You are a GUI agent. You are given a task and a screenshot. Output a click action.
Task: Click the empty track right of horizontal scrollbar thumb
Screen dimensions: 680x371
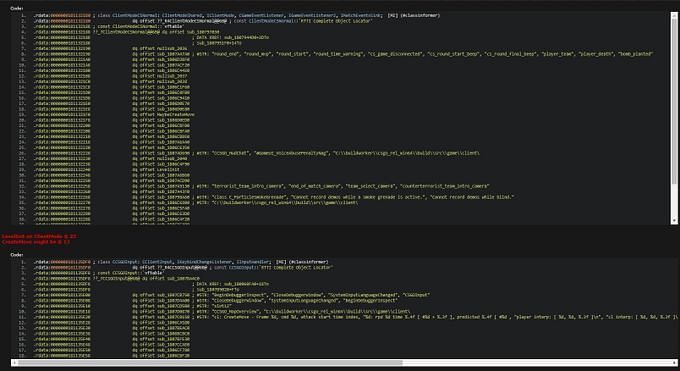(x=536, y=362)
